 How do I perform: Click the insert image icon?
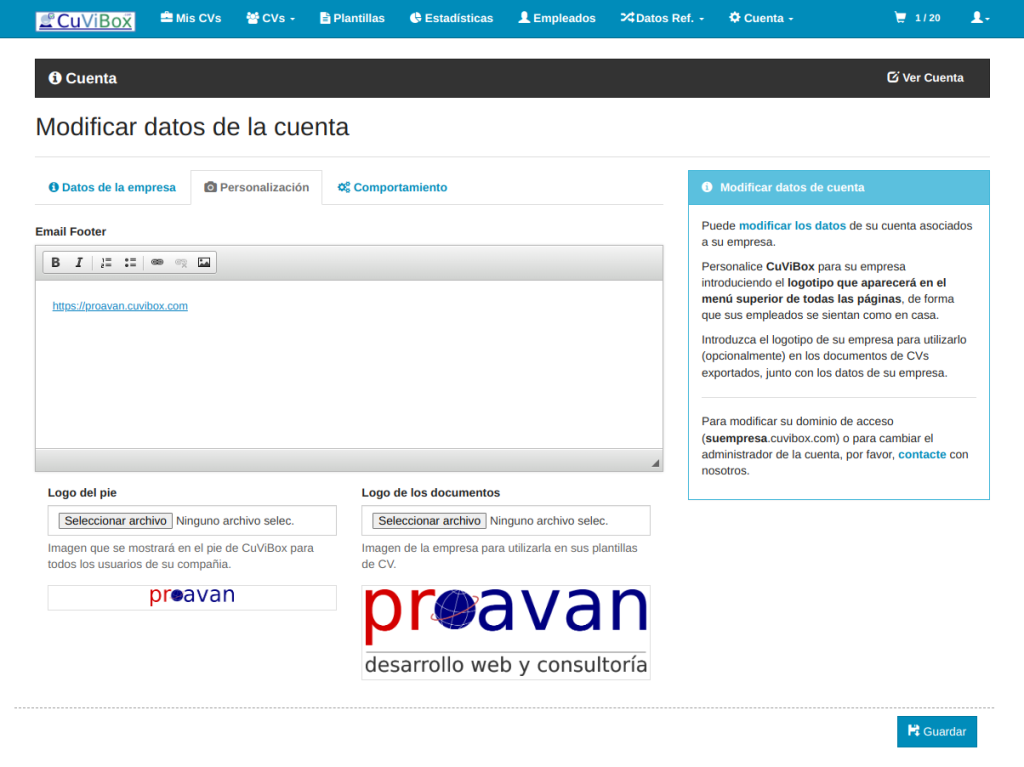204,263
